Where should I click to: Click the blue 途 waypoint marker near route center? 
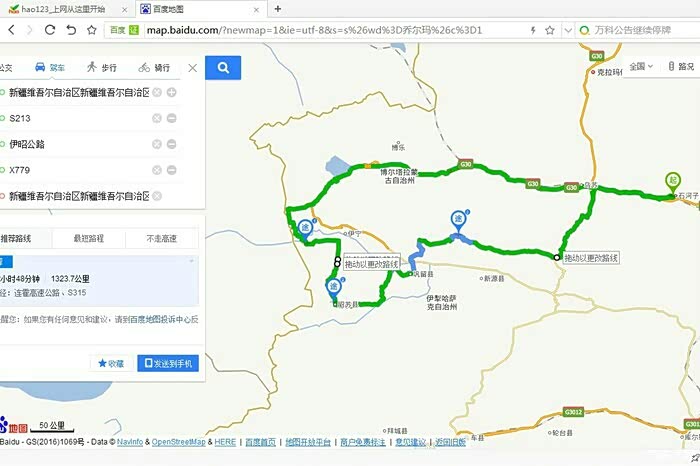click(x=458, y=221)
